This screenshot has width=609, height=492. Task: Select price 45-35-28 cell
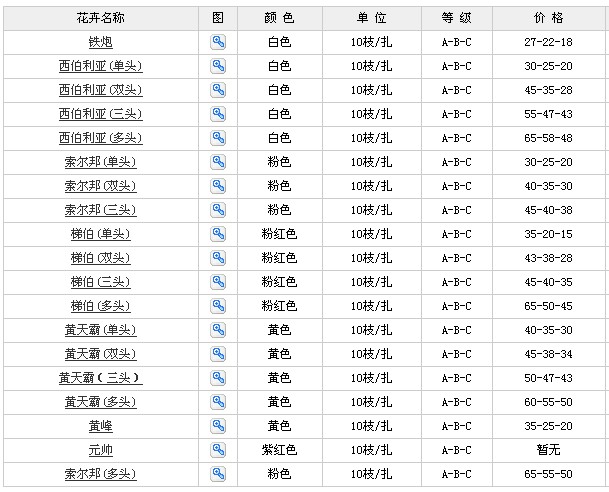click(x=548, y=90)
